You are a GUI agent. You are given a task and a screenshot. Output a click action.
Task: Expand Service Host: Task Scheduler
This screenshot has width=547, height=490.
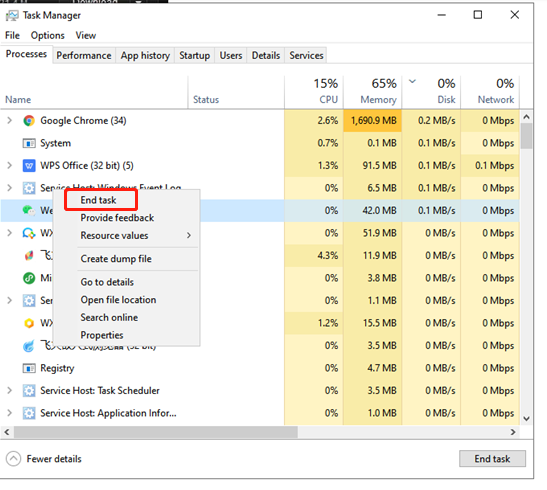10,391
